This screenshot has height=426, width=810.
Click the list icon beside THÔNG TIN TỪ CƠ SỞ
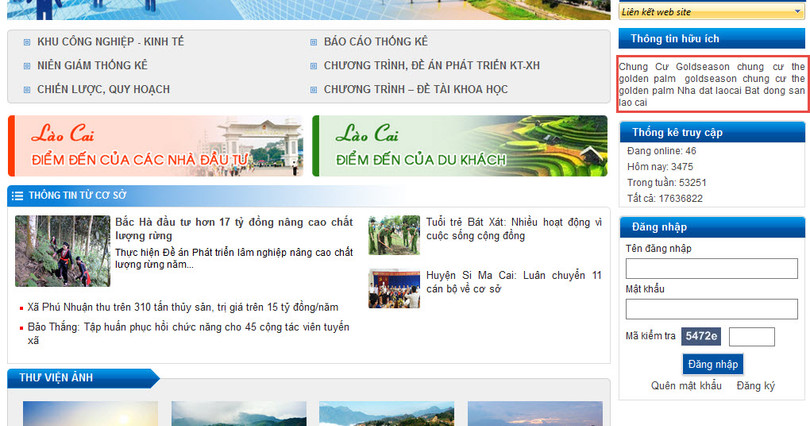point(17,195)
